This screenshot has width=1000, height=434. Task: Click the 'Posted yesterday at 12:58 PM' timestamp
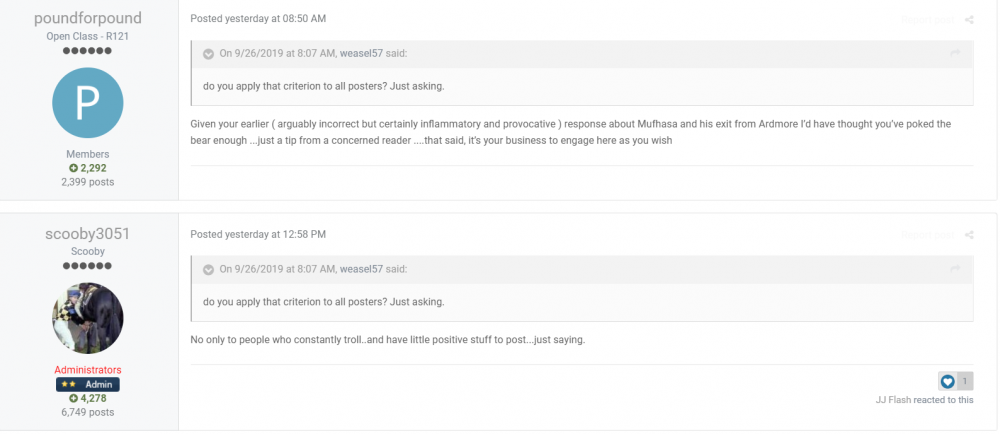point(258,234)
